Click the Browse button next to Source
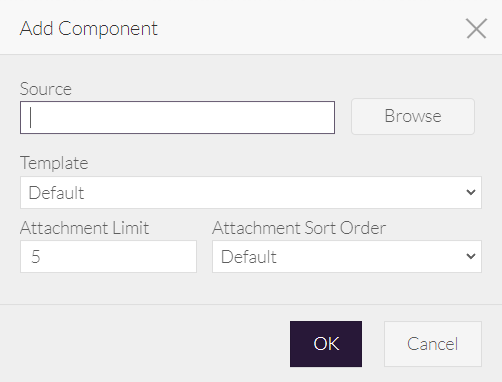 tap(413, 116)
